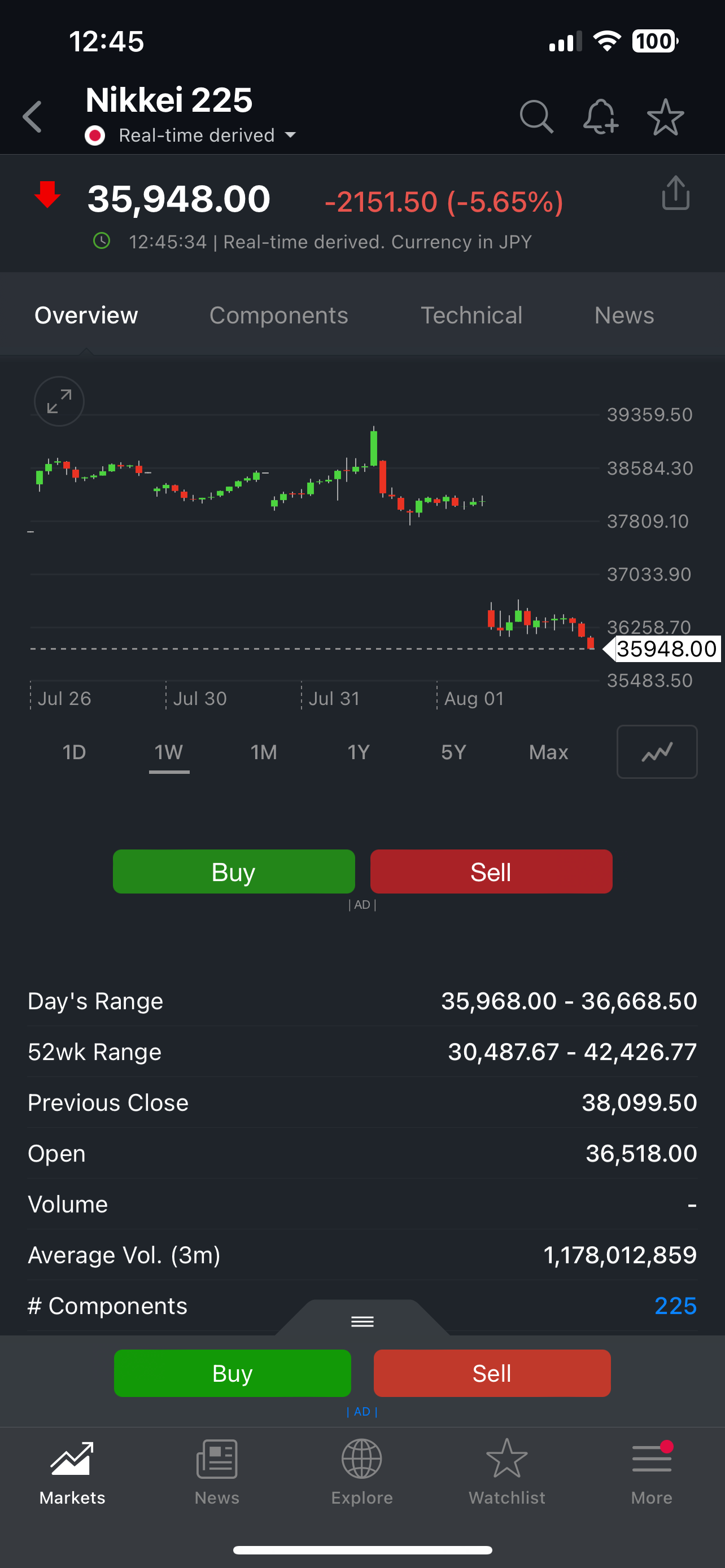Switch to the Components tab
The width and height of the screenshot is (725, 1568).
tap(279, 316)
